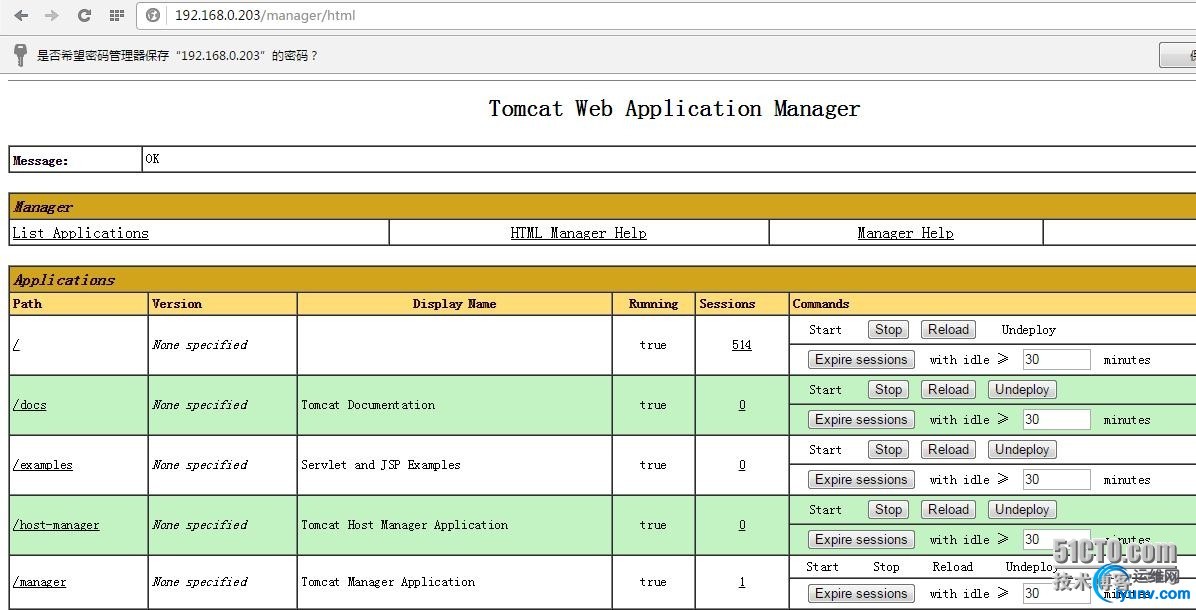Click the idle minutes field for root app
The width and height of the screenshot is (1196, 610).
pos(1056,360)
